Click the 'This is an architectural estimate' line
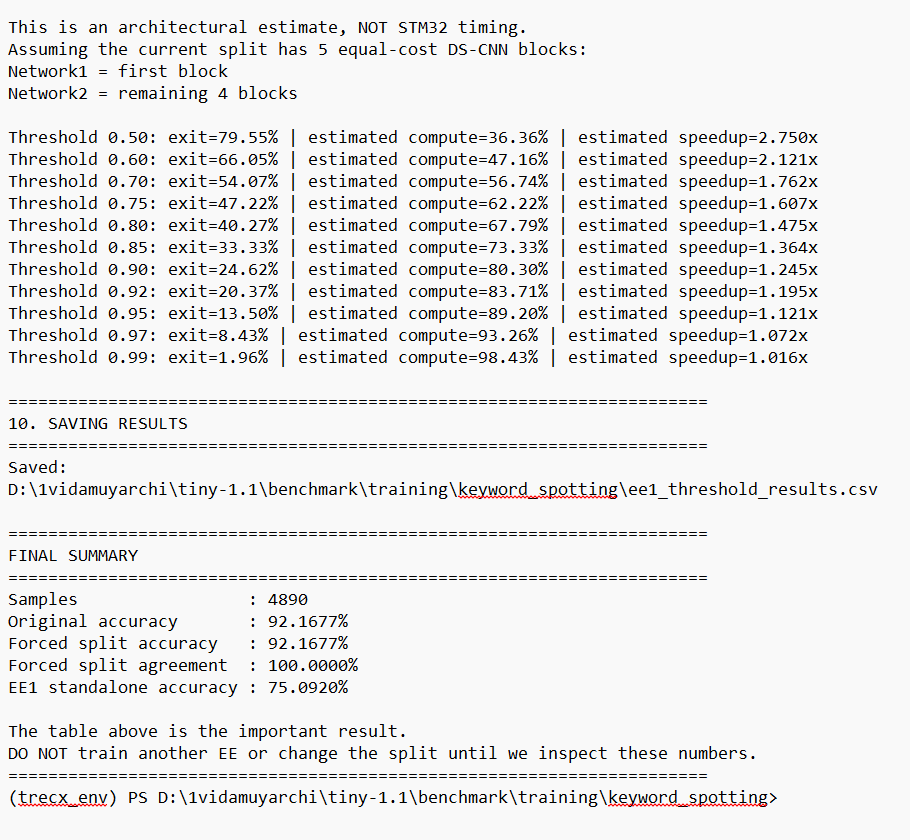This screenshot has height=840, width=910. coord(267,27)
